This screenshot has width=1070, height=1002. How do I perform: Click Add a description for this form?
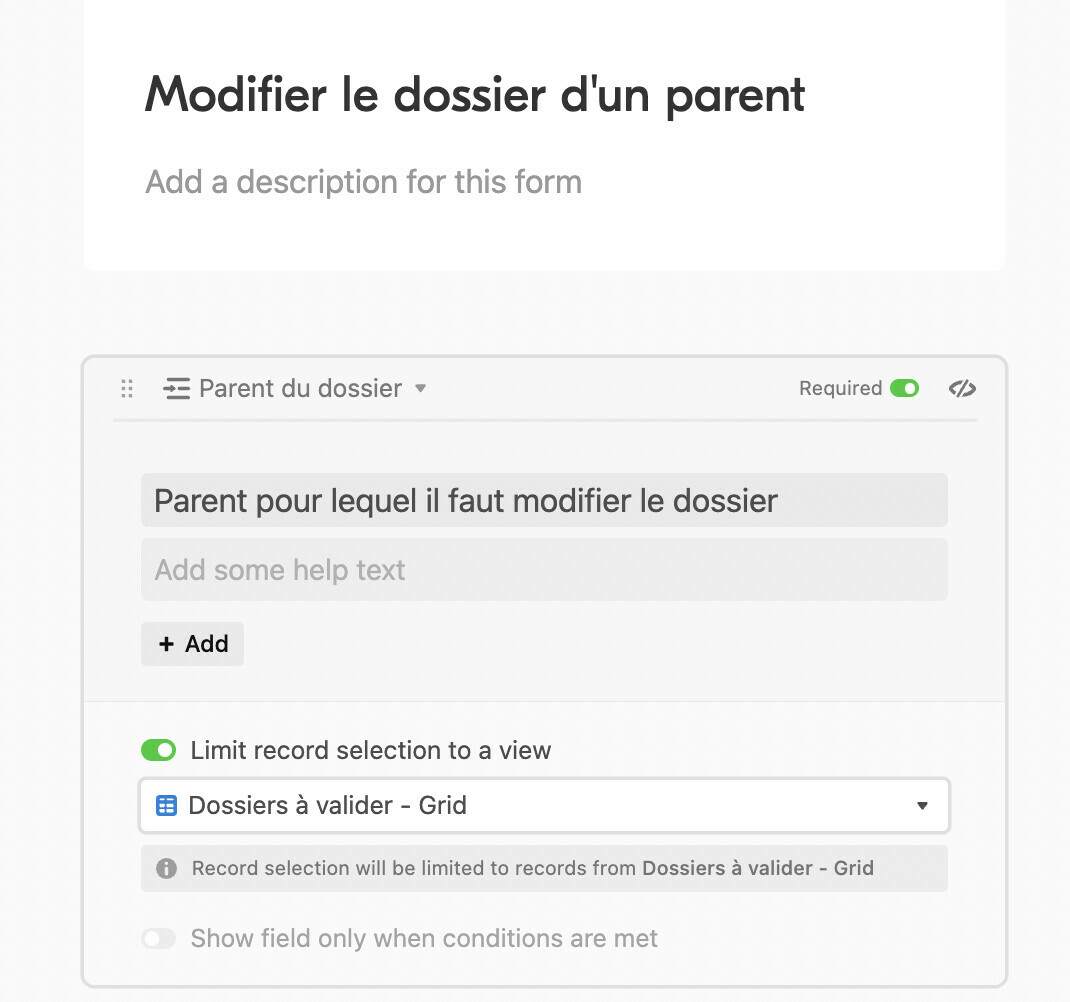point(364,182)
